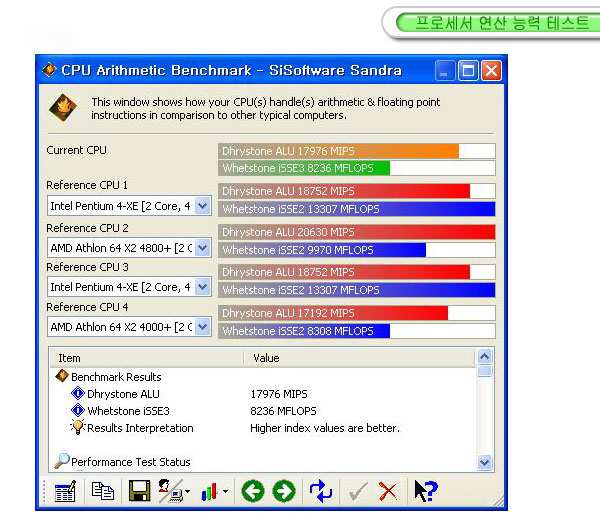Click the window title bar text
Viewport: 600px width, 524px height.
point(232,70)
